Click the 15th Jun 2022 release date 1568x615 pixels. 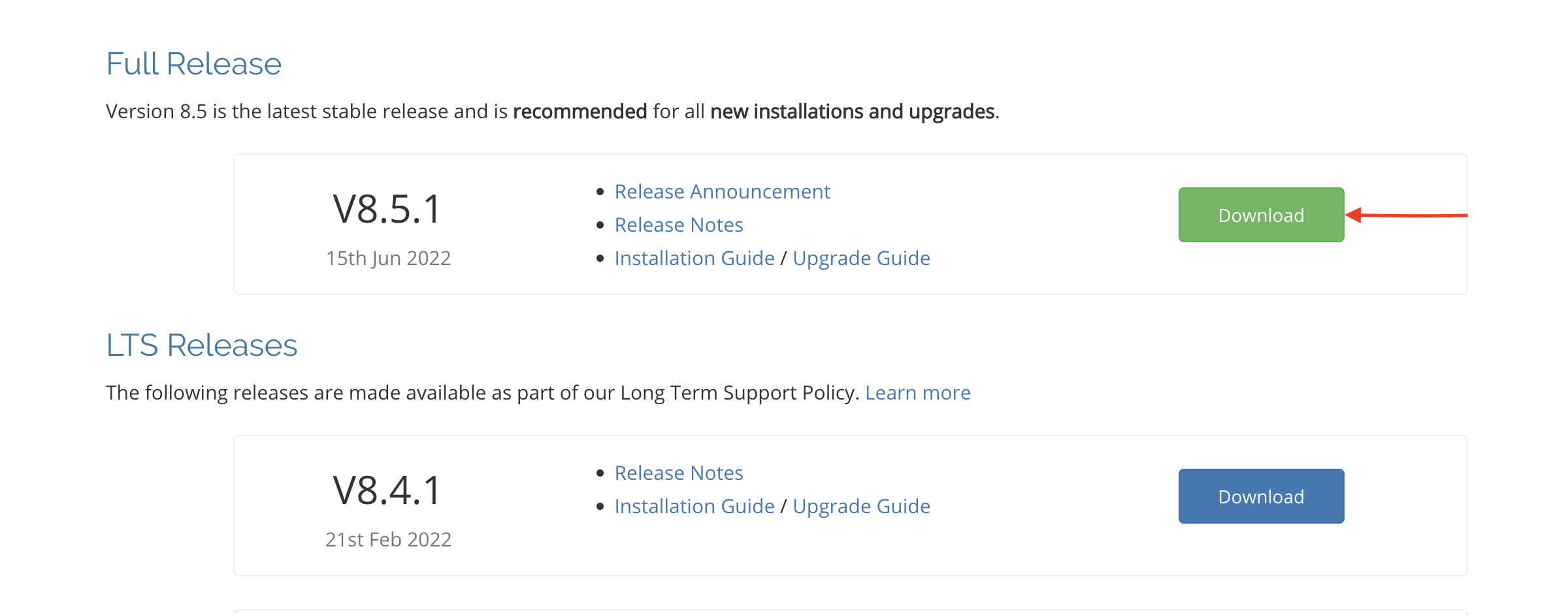click(388, 259)
